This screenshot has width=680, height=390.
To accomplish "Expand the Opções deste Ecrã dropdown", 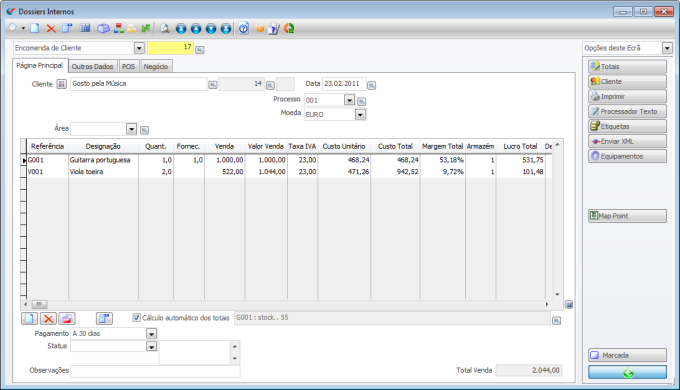I will coord(667,48).
